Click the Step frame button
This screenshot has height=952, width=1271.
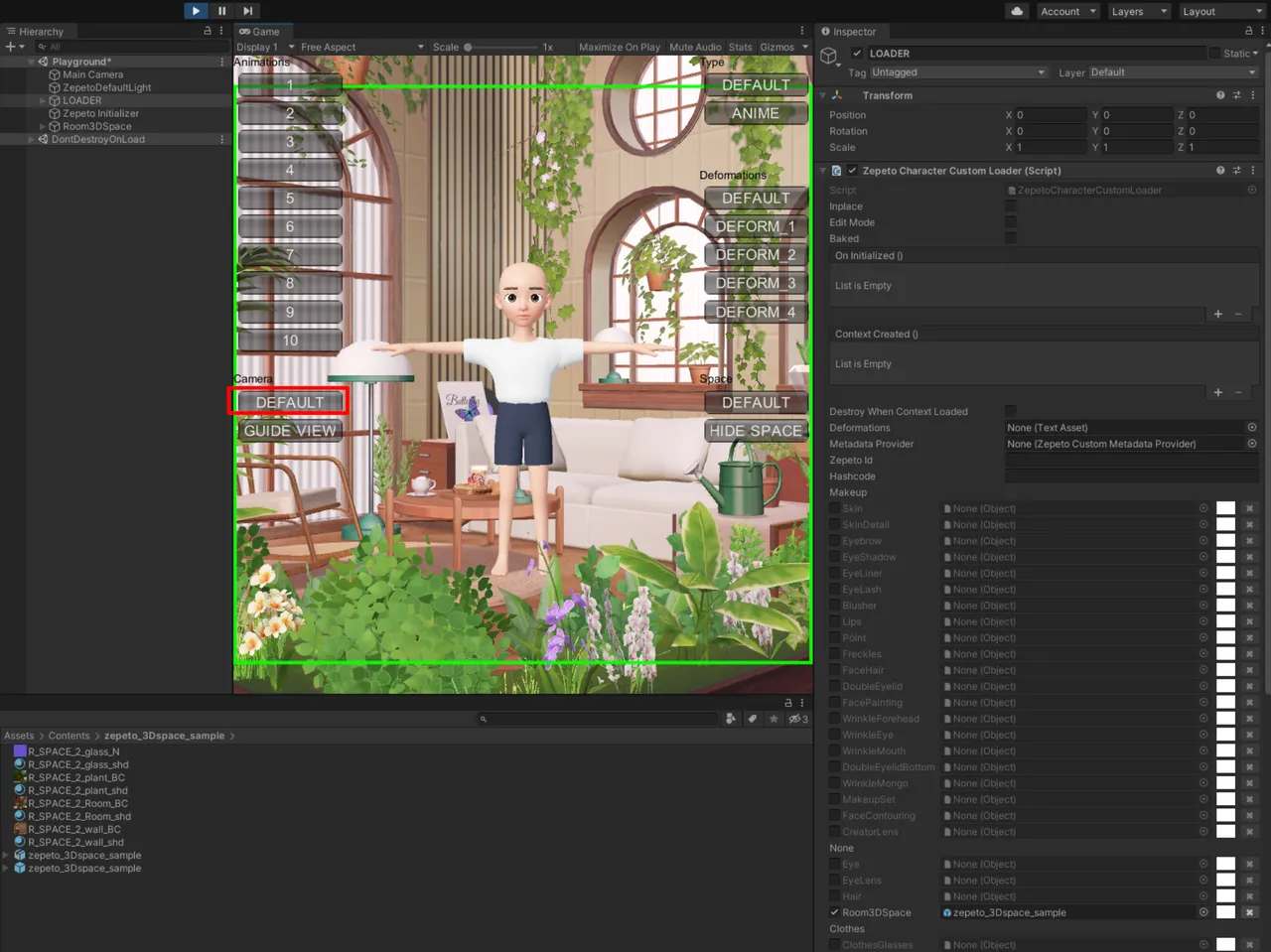tap(248, 11)
